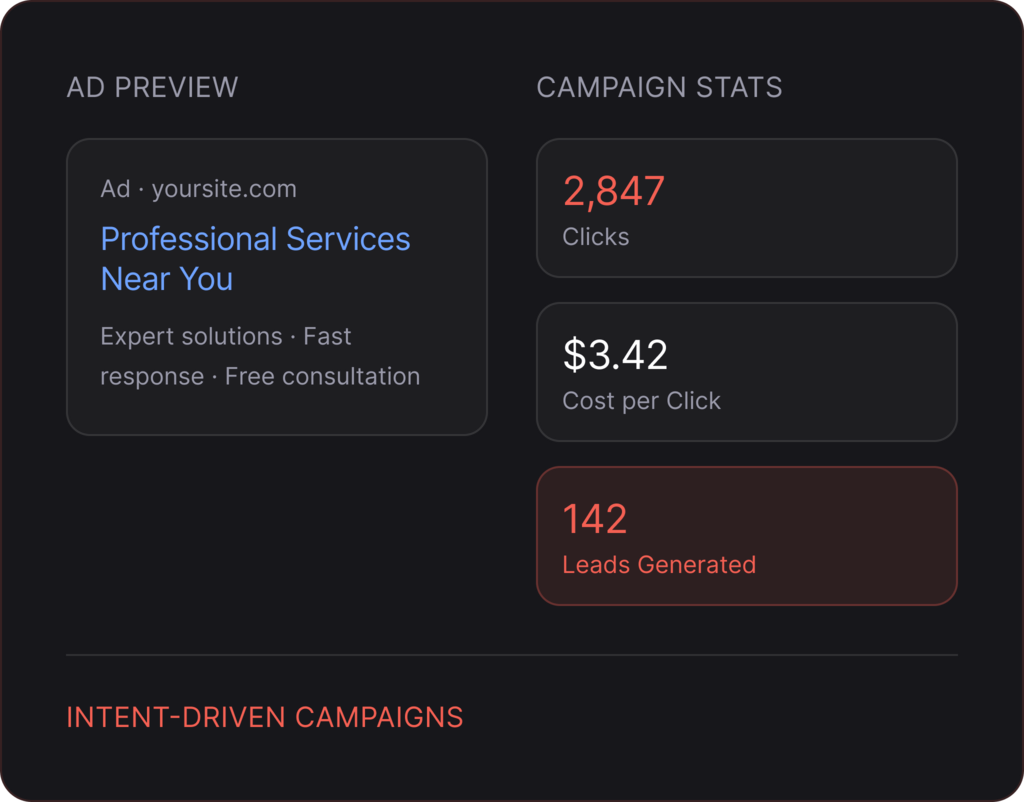Click the $3.42 cost value
The height and width of the screenshot is (802, 1024).
[615, 355]
